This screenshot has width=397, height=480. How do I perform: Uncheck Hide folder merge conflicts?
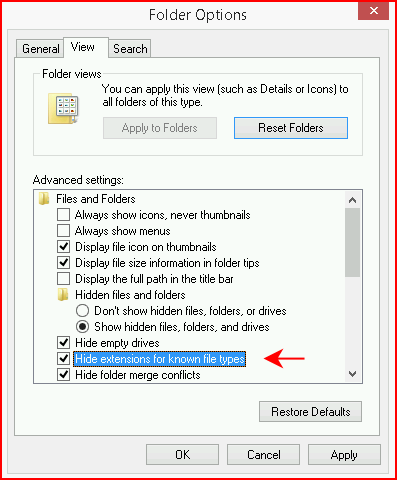(x=63, y=375)
